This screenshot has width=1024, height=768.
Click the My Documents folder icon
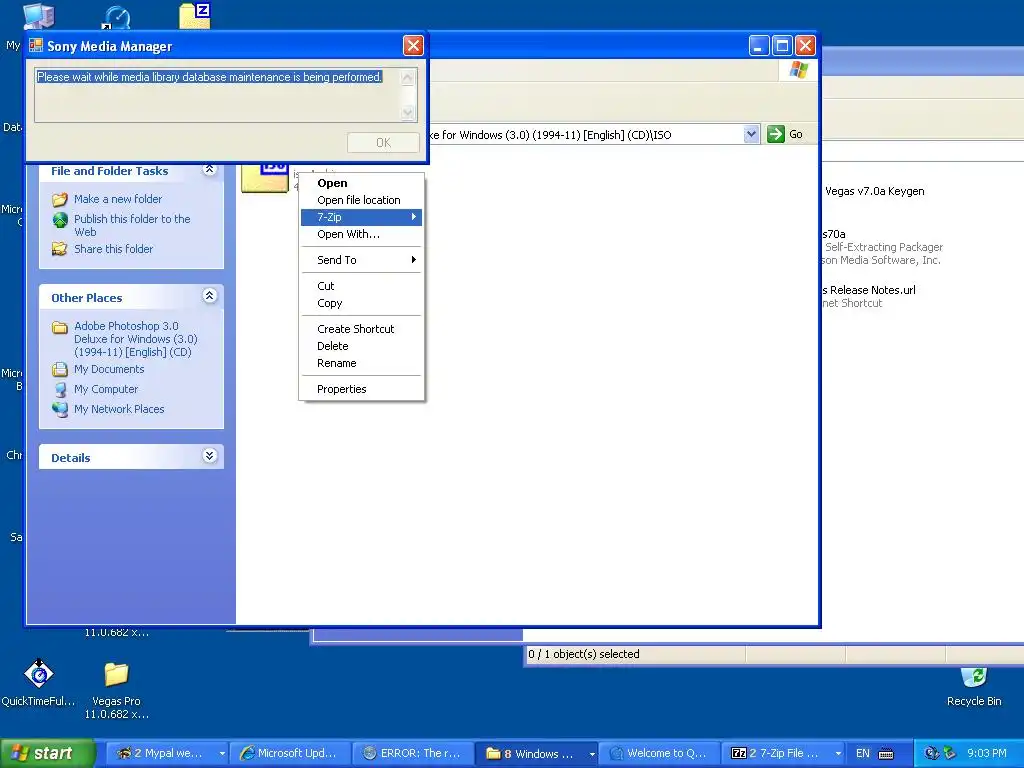click(x=59, y=370)
